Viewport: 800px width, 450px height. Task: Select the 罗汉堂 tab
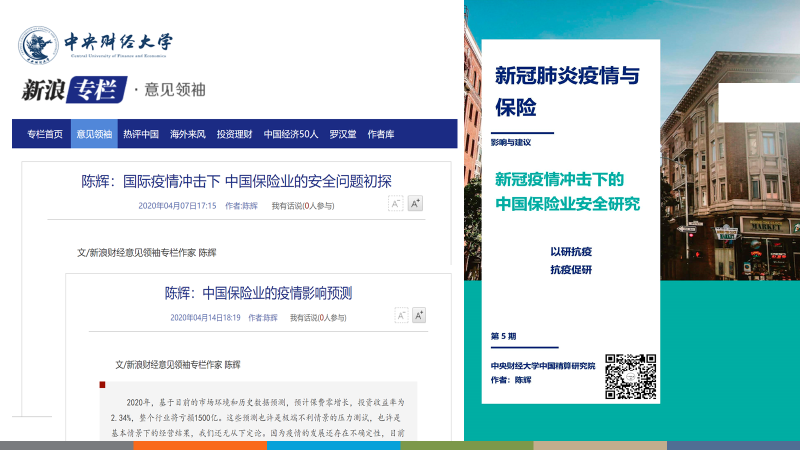tap(343, 134)
